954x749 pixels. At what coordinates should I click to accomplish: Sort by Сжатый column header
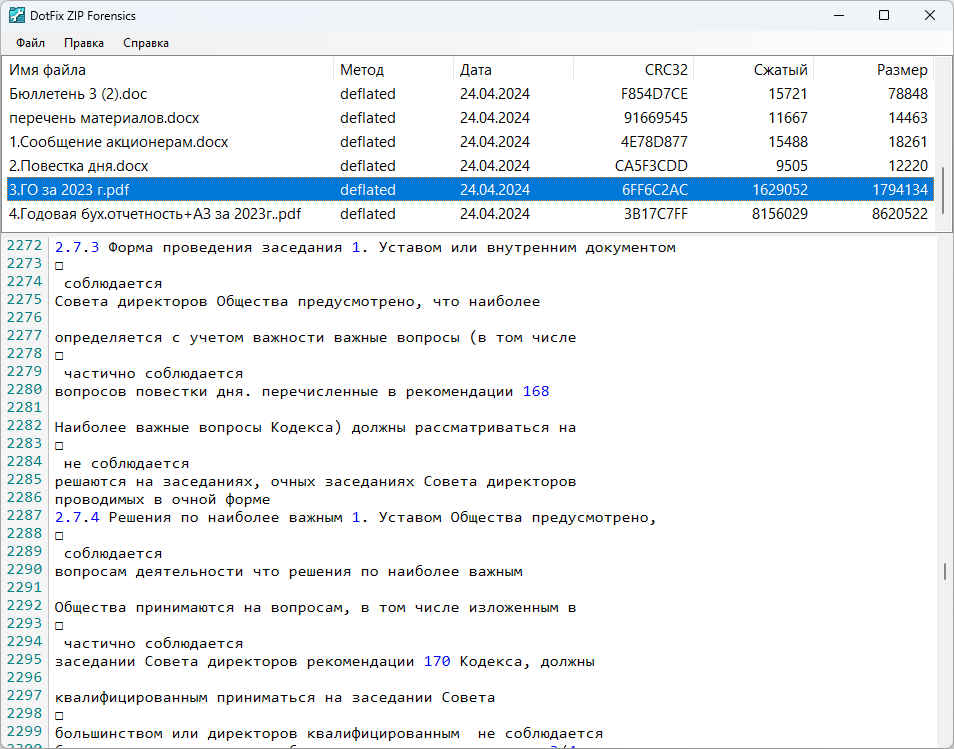coord(753,70)
